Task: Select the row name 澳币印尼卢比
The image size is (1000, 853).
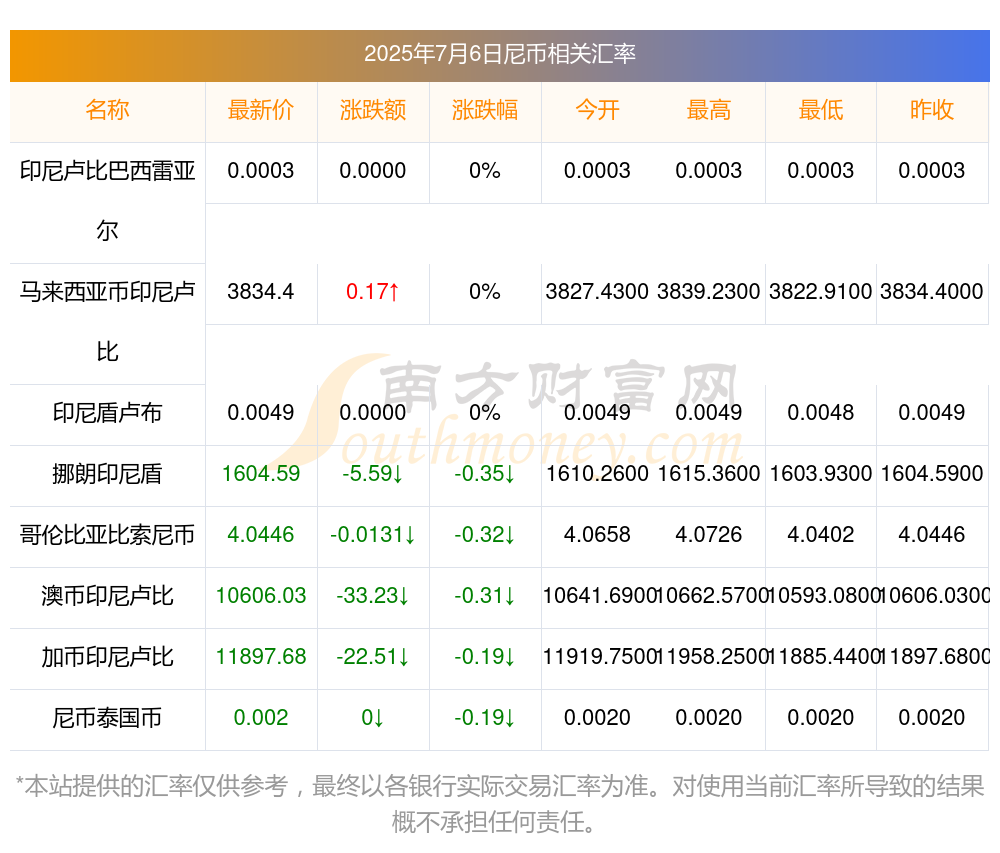Action: pos(107,596)
